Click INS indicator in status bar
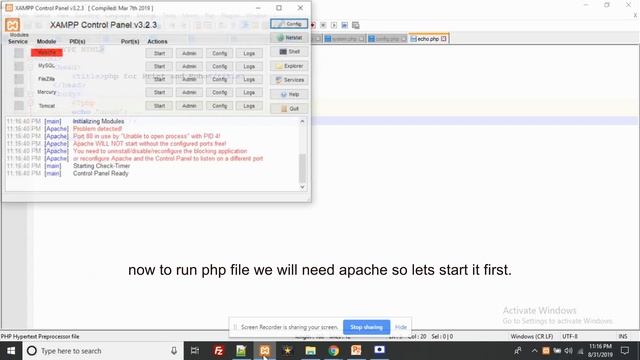640x360 pixels. pos(622,336)
